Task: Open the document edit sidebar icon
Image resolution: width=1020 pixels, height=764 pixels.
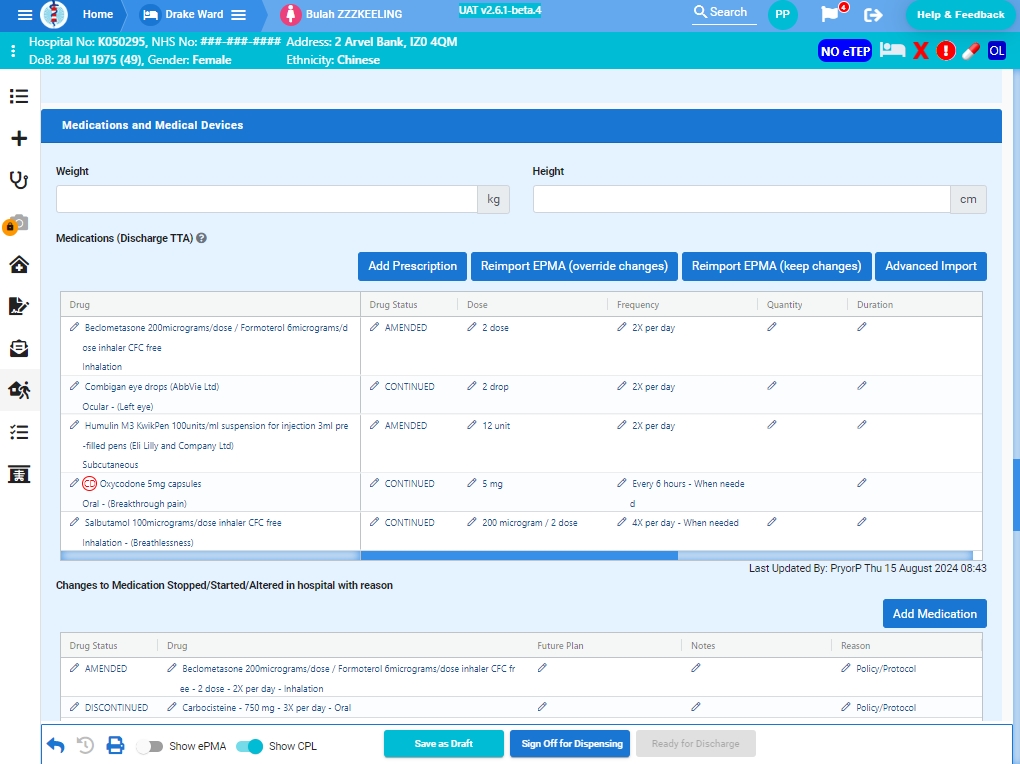Action: click(x=19, y=307)
